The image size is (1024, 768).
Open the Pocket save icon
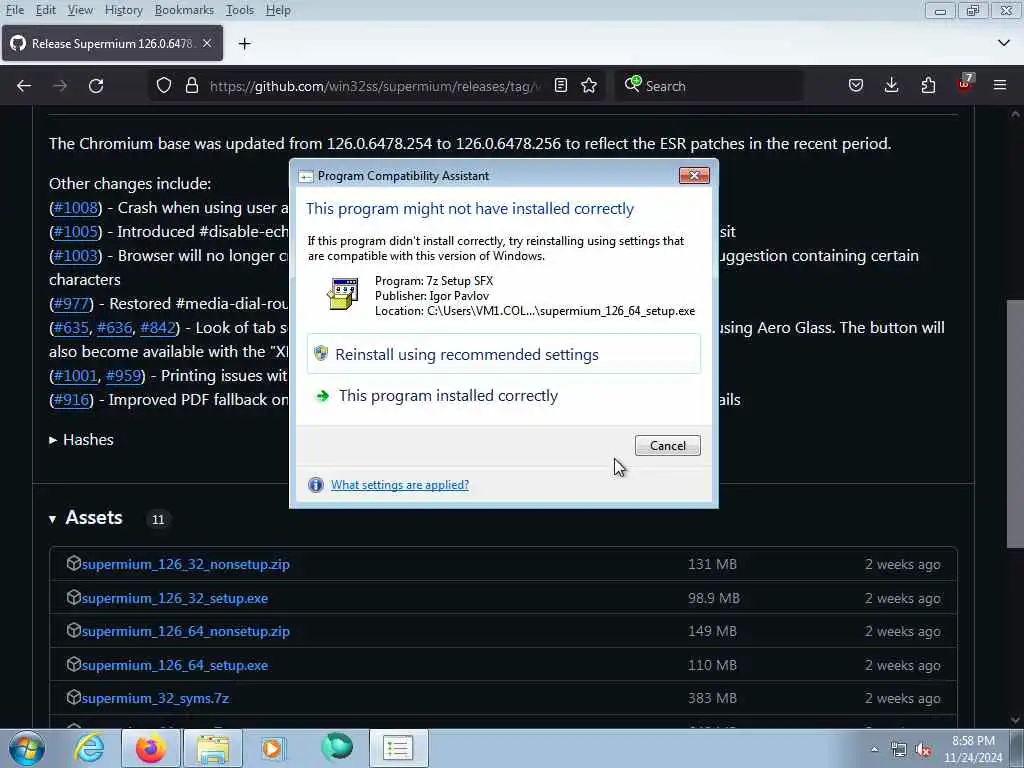pyautogui.click(x=856, y=86)
